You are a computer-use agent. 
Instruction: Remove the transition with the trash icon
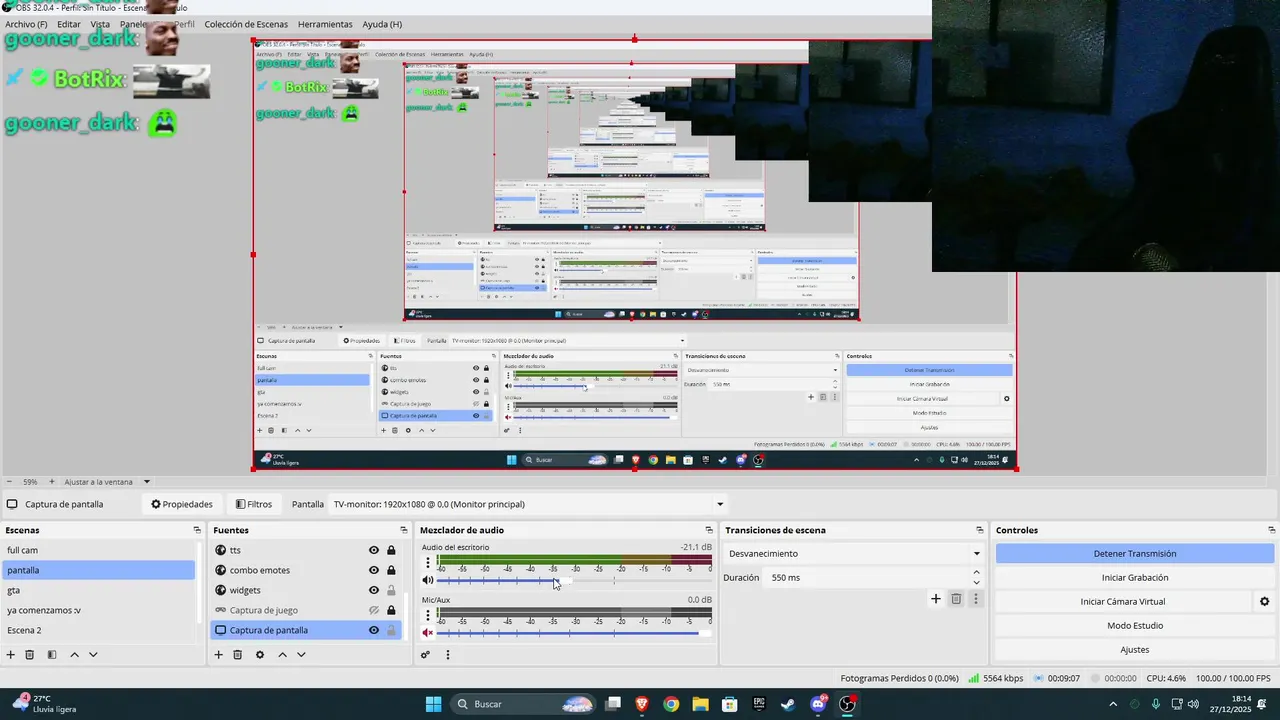click(x=956, y=599)
